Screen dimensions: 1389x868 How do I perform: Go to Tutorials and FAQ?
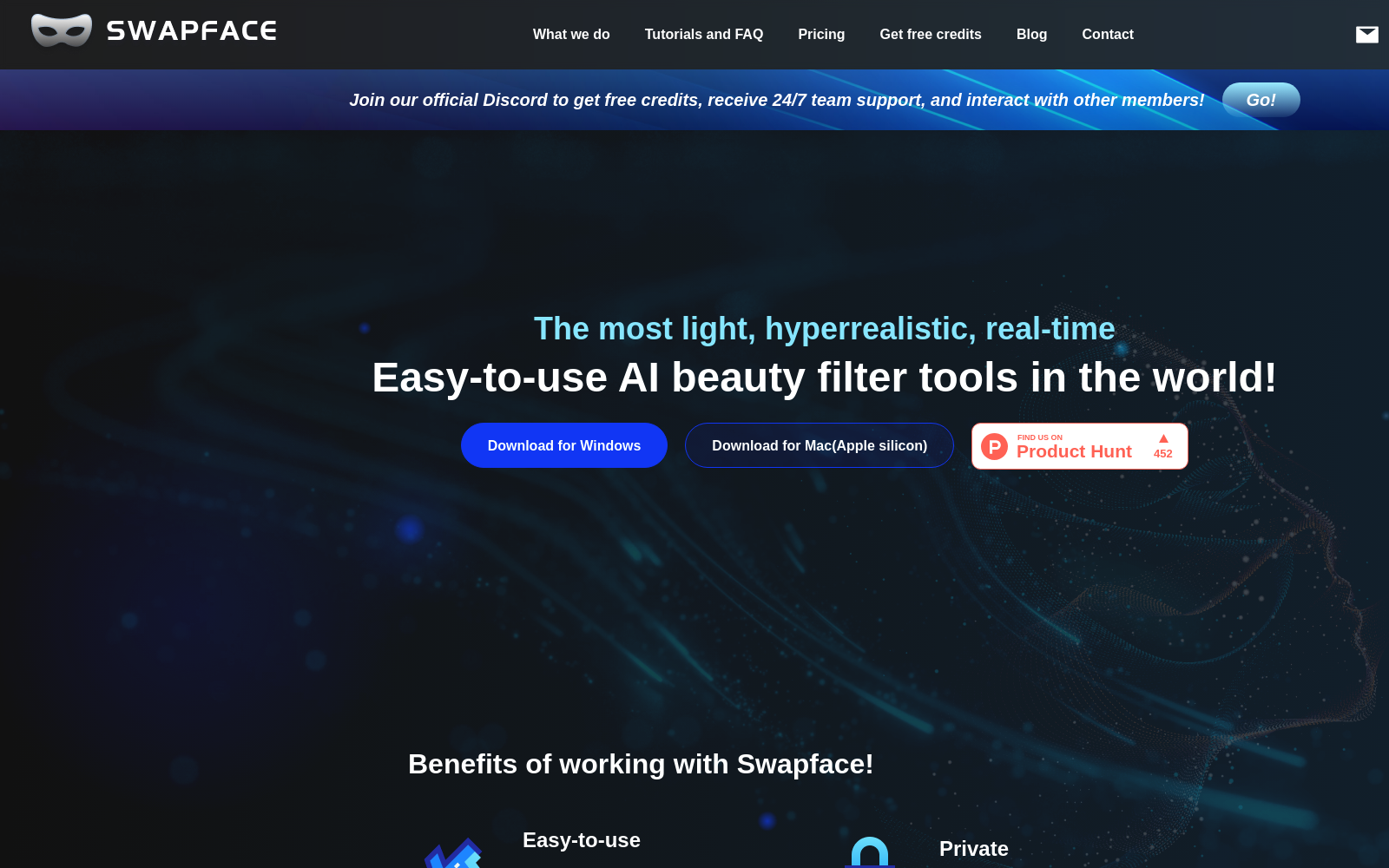704,35
